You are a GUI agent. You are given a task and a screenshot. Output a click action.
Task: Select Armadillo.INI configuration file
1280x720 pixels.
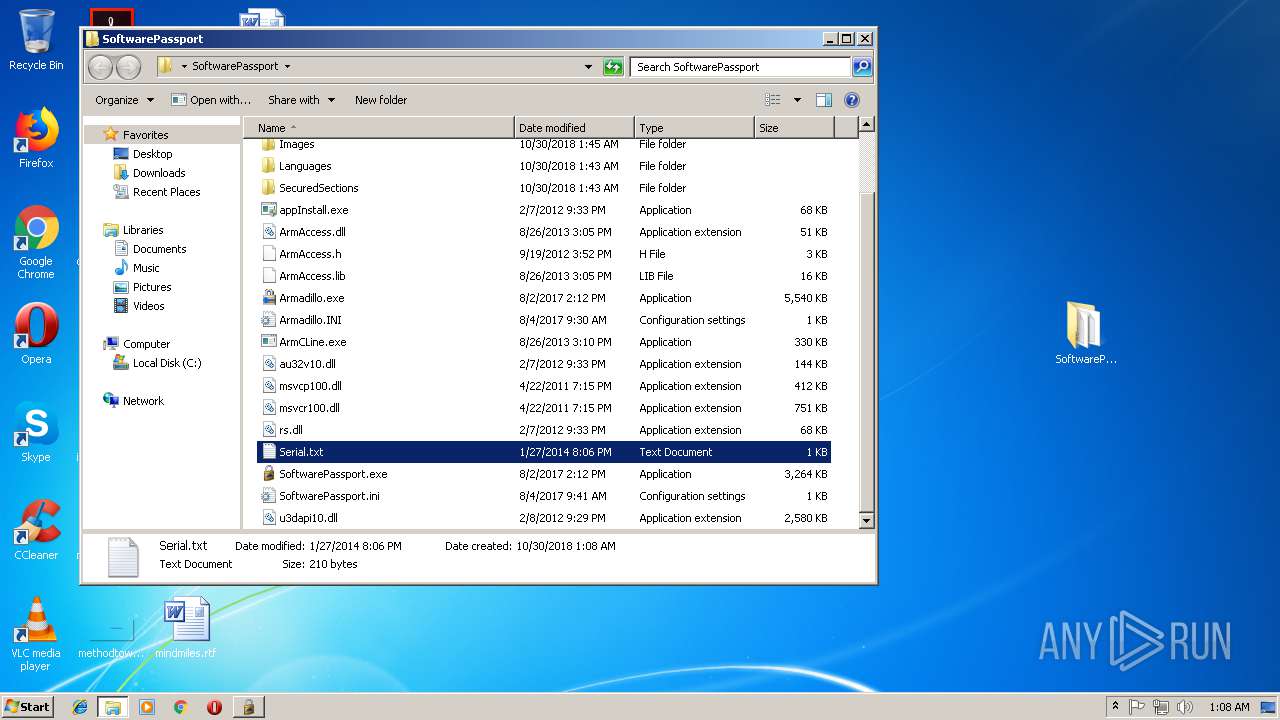click(544, 320)
